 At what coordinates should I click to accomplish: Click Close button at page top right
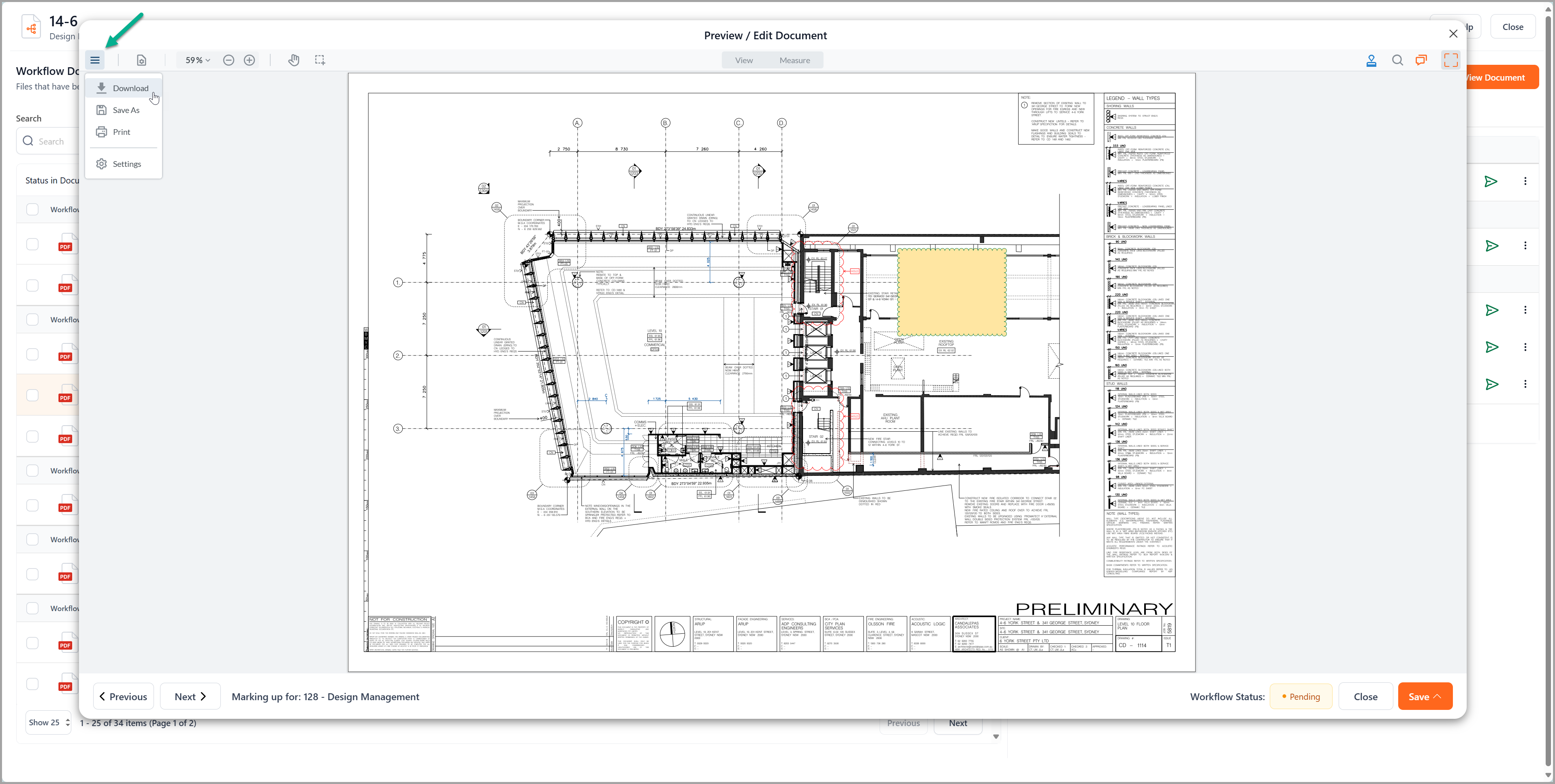coord(1513,27)
